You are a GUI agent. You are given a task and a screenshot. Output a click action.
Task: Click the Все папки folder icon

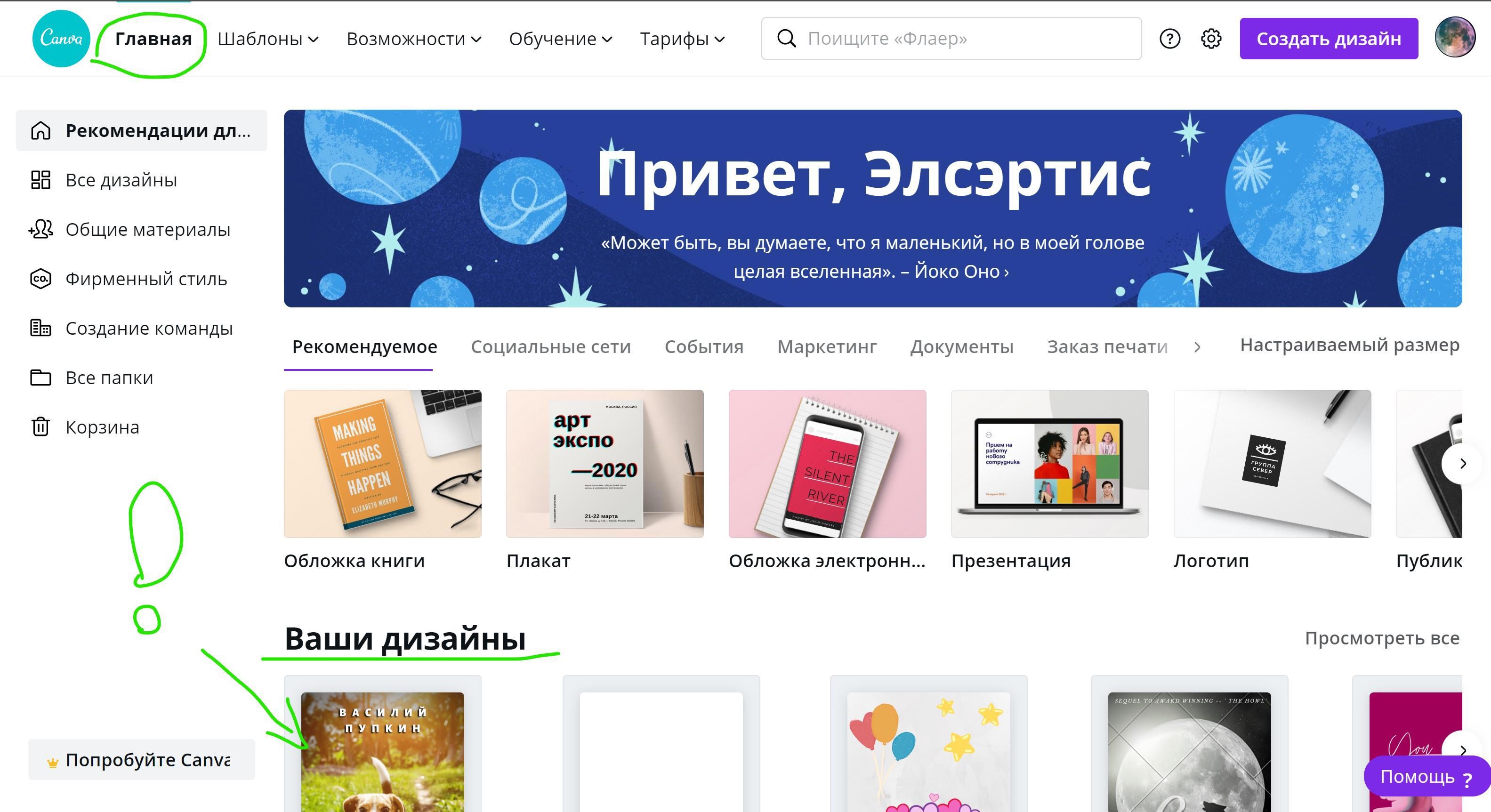tap(40, 378)
